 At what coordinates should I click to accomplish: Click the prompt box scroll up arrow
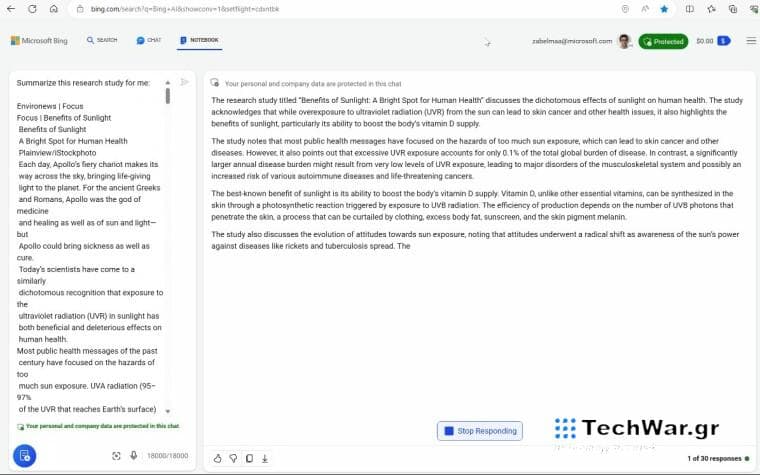pos(168,82)
